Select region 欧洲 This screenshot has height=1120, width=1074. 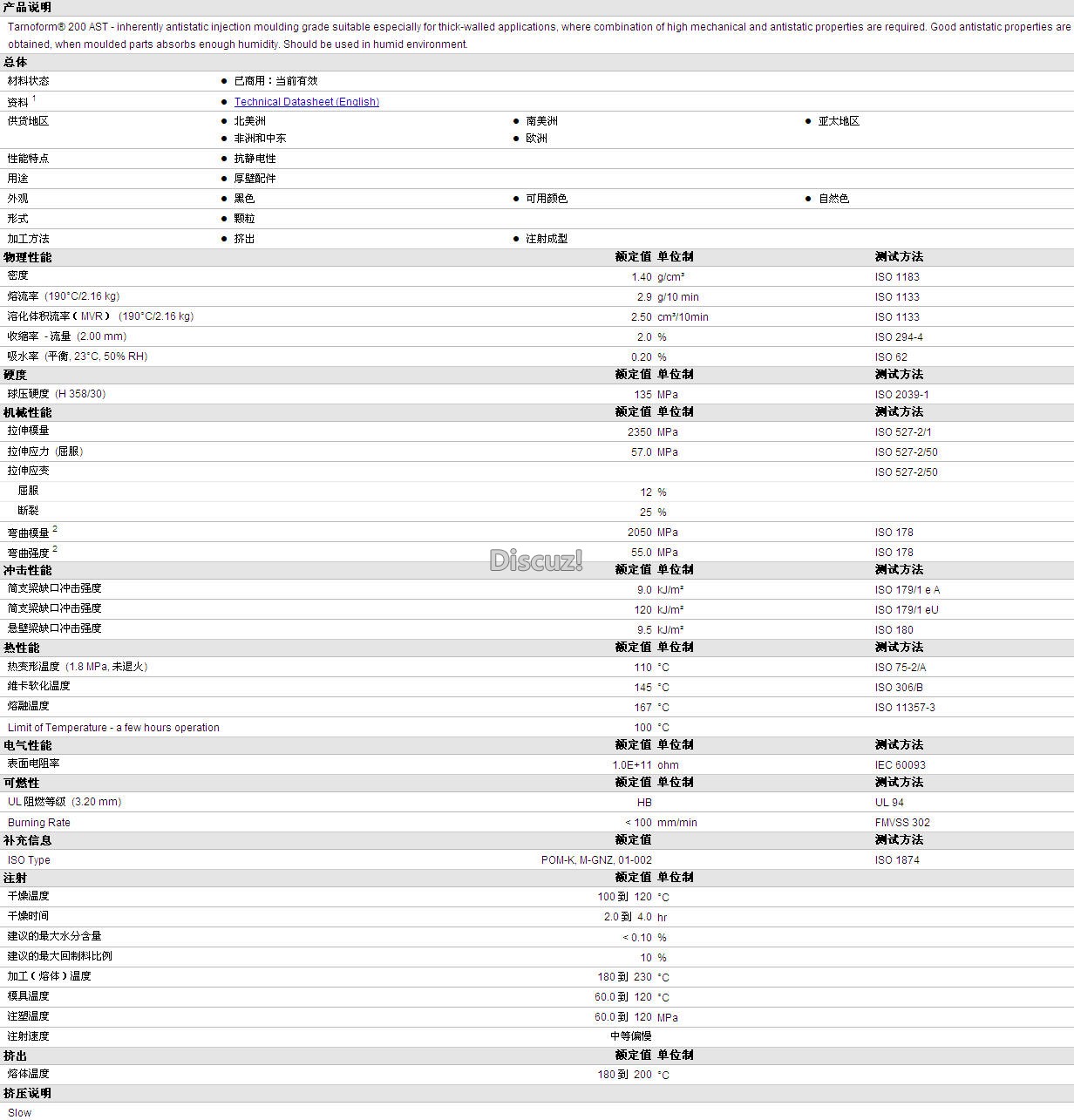pos(536,139)
